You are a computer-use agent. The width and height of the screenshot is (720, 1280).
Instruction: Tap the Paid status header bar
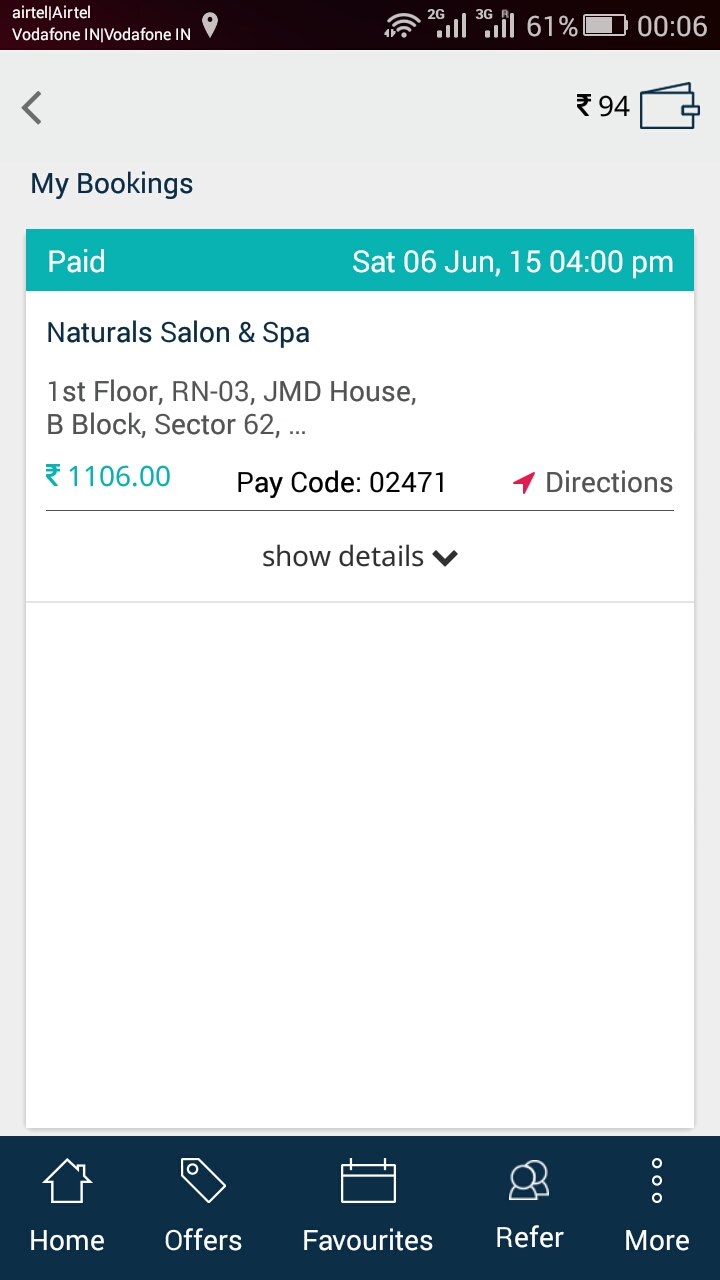(x=360, y=260)
